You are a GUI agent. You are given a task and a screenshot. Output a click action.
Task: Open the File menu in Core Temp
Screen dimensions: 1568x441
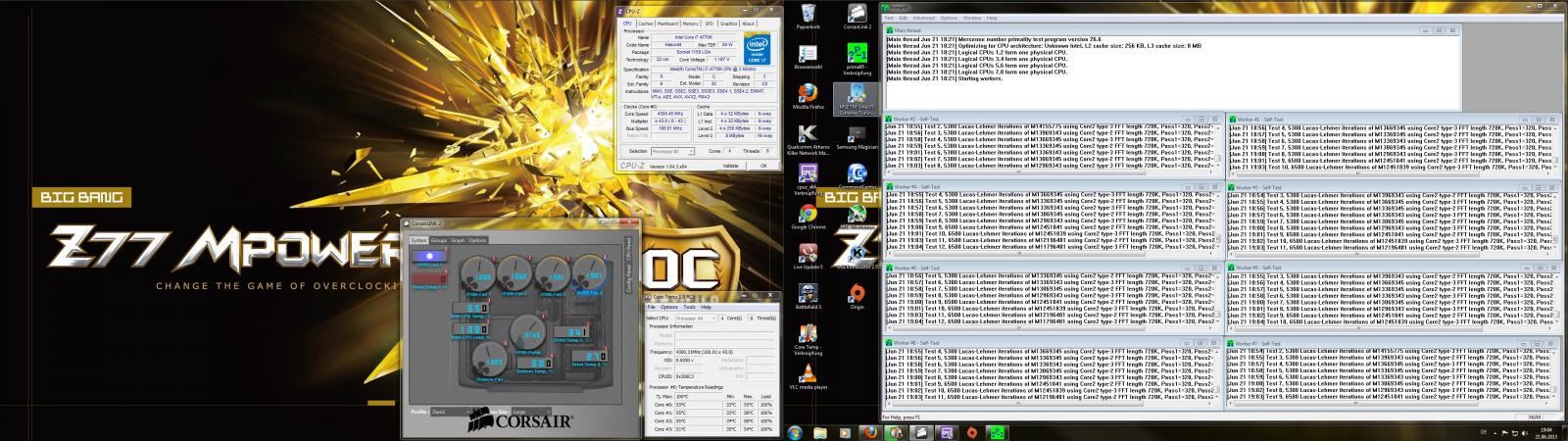pos(651,307)
